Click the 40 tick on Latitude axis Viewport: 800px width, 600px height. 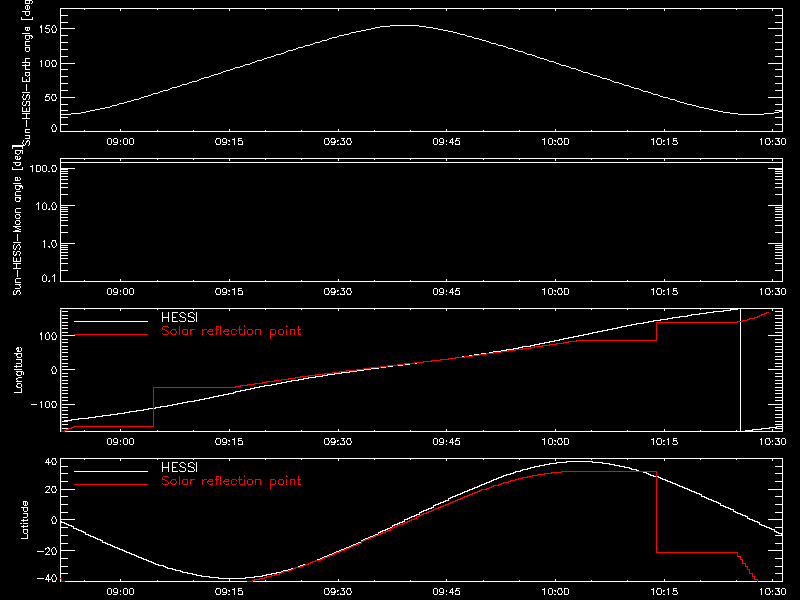pos(51,462)
